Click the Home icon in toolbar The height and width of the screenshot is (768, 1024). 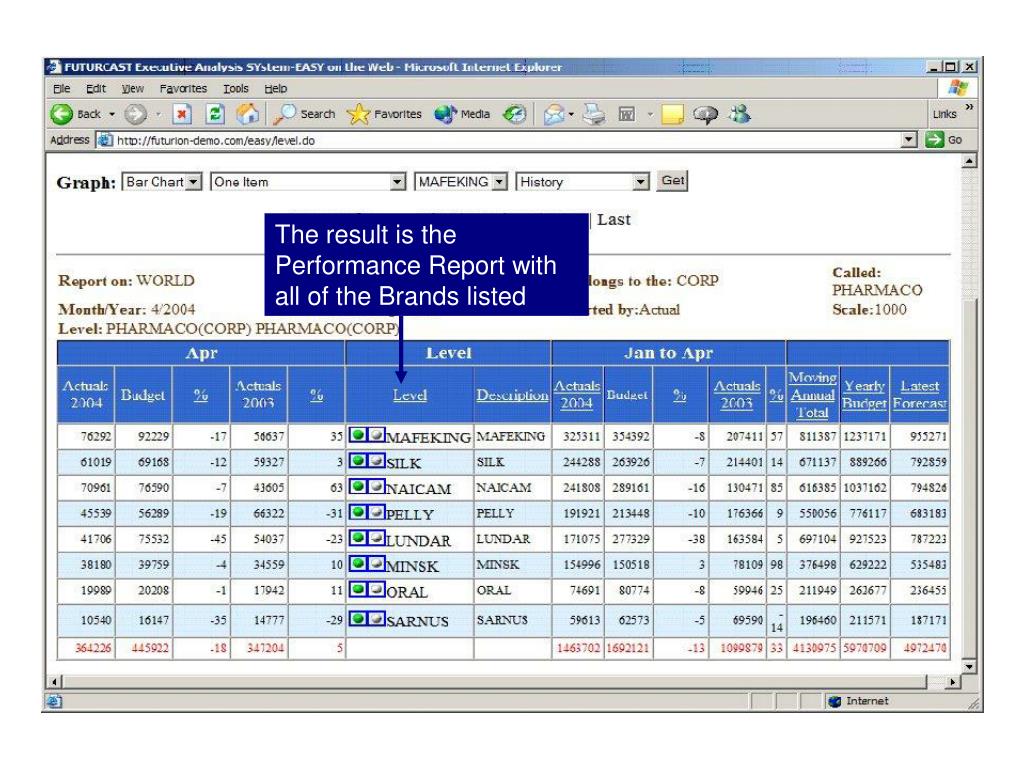[x=247, y=114]
